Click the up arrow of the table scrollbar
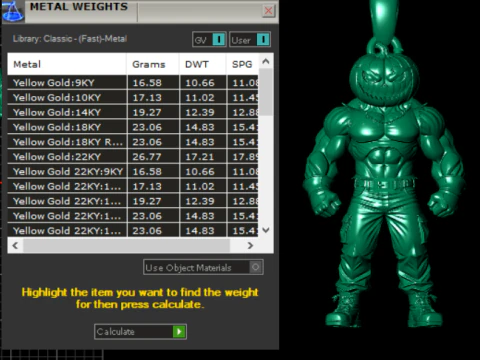The image size is (480, 360). pyautogui.click(x=266, y=61)
